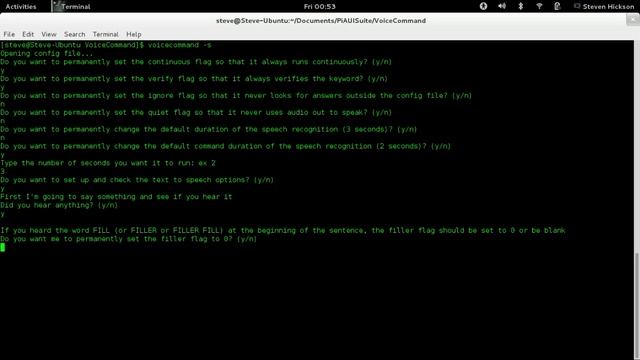Click the volume speaker icon
Viewport: 640px width, 360px height.
point(502,6)
